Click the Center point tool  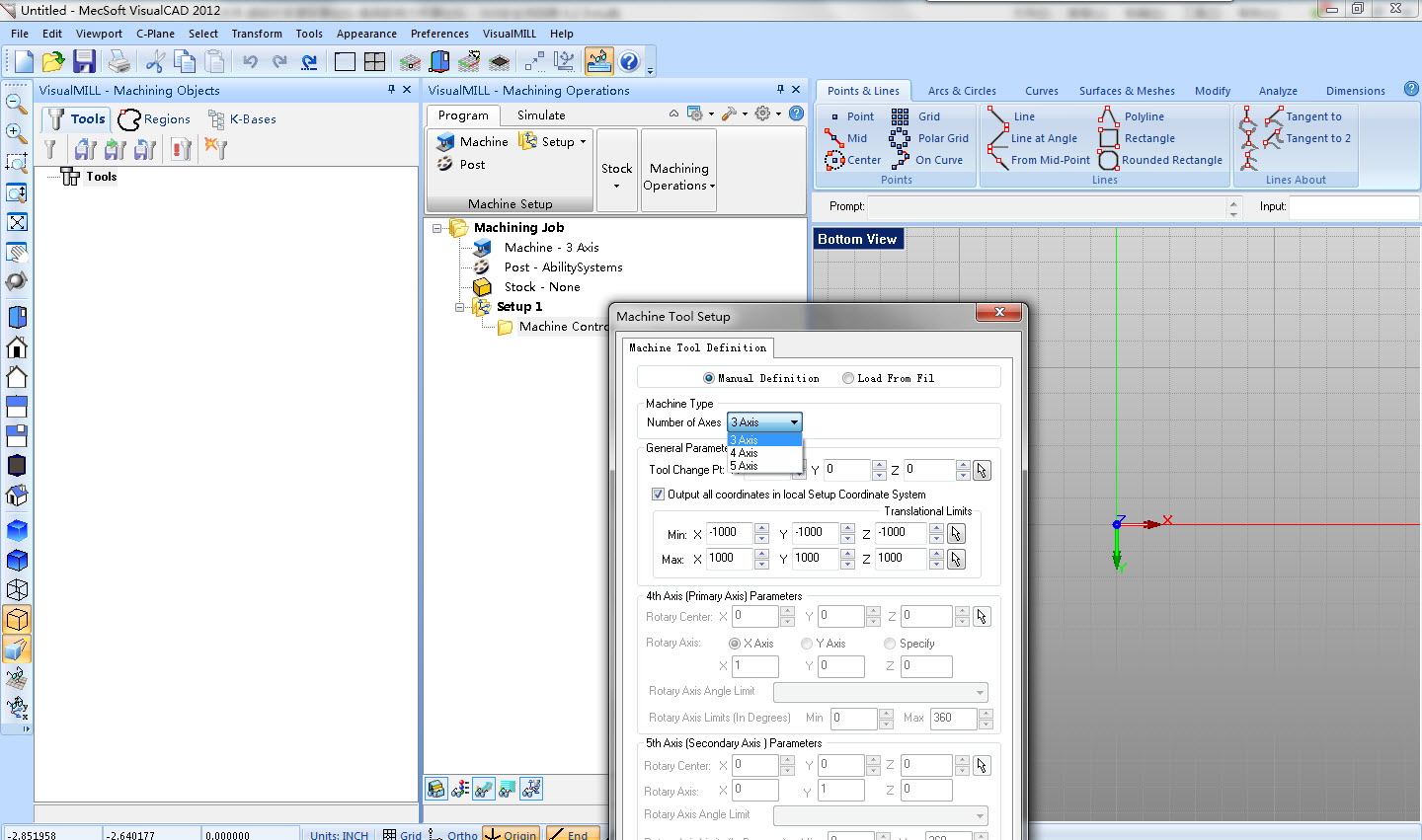852,160
